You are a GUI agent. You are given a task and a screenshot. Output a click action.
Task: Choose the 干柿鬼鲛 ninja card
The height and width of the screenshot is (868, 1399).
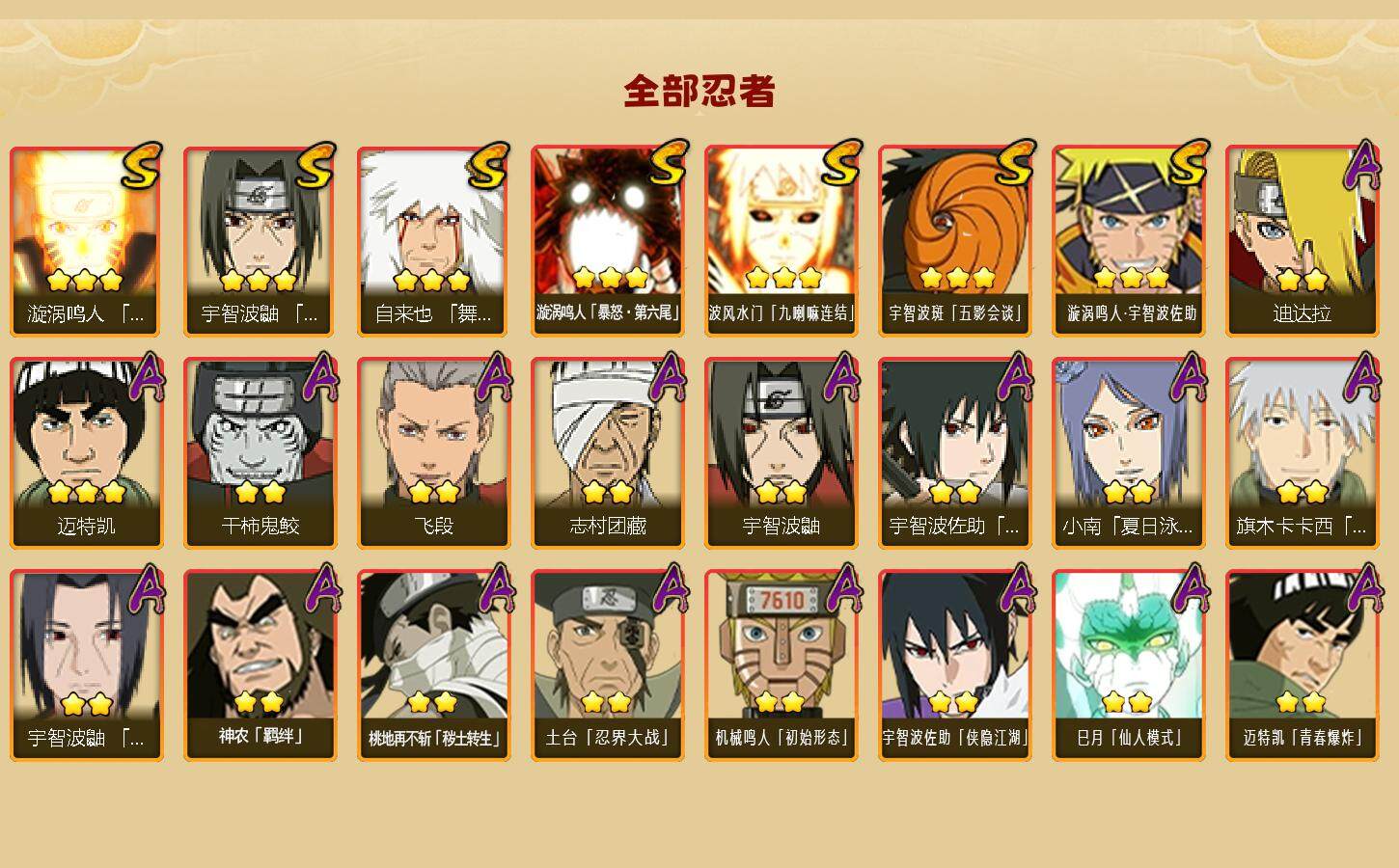click(260, 453)
